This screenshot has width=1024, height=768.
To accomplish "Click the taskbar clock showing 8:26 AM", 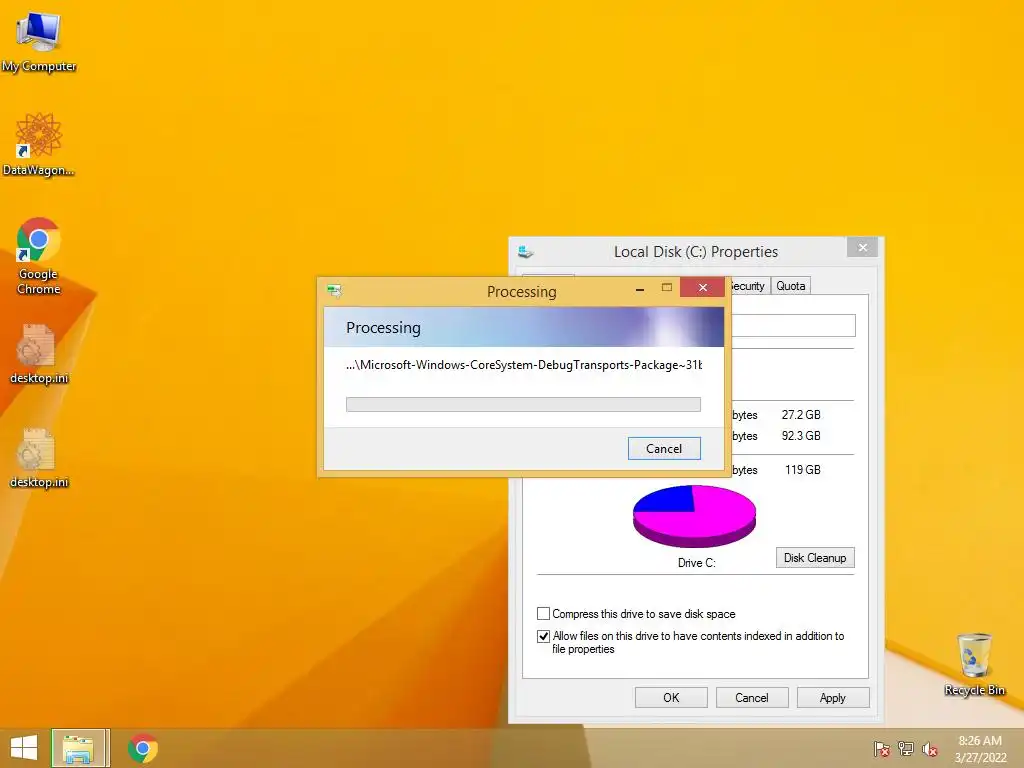I will tap(980, 741).
